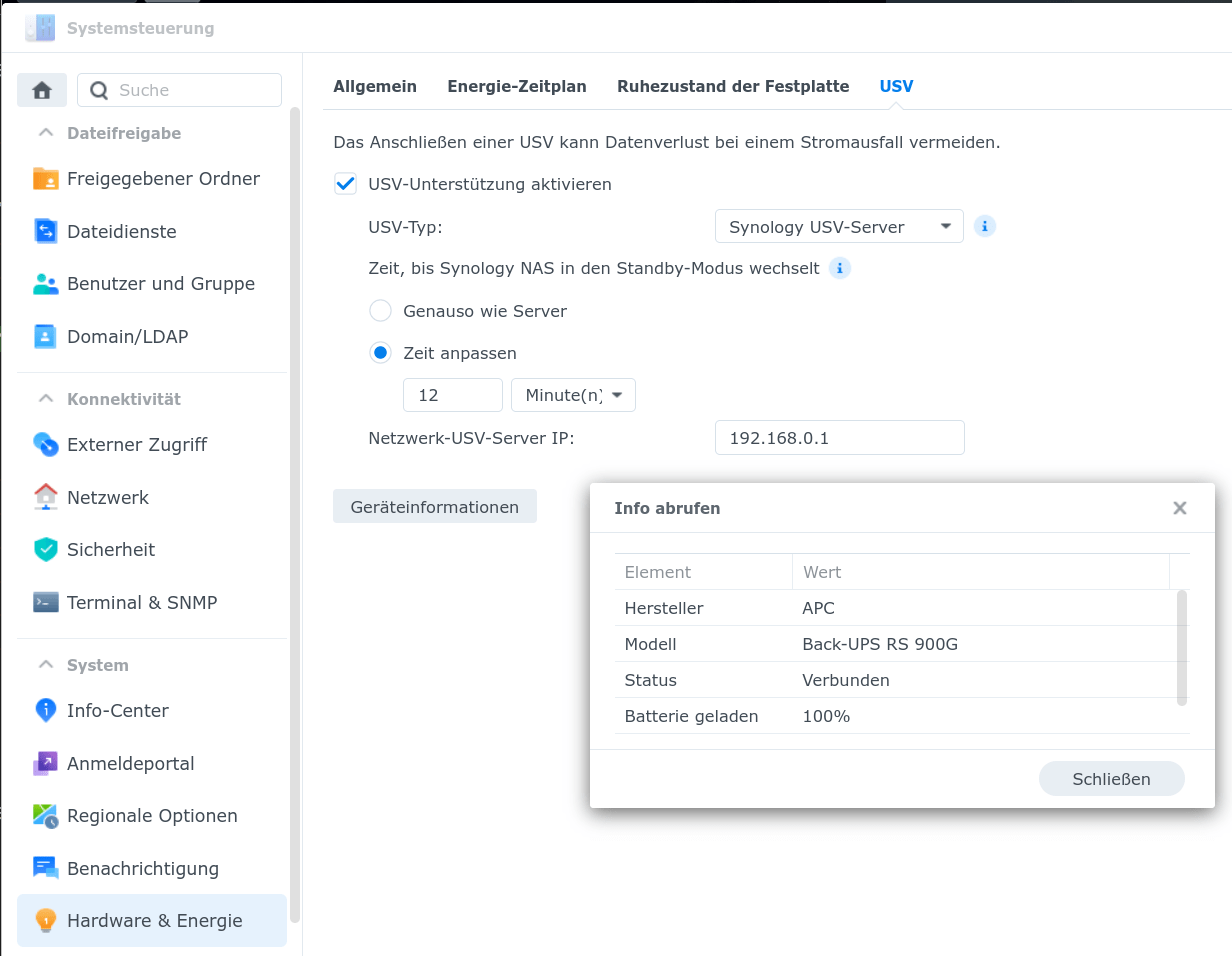Open Freigegebener Ordner in sidebar
1232x956 pixels.
click(152, 179)
